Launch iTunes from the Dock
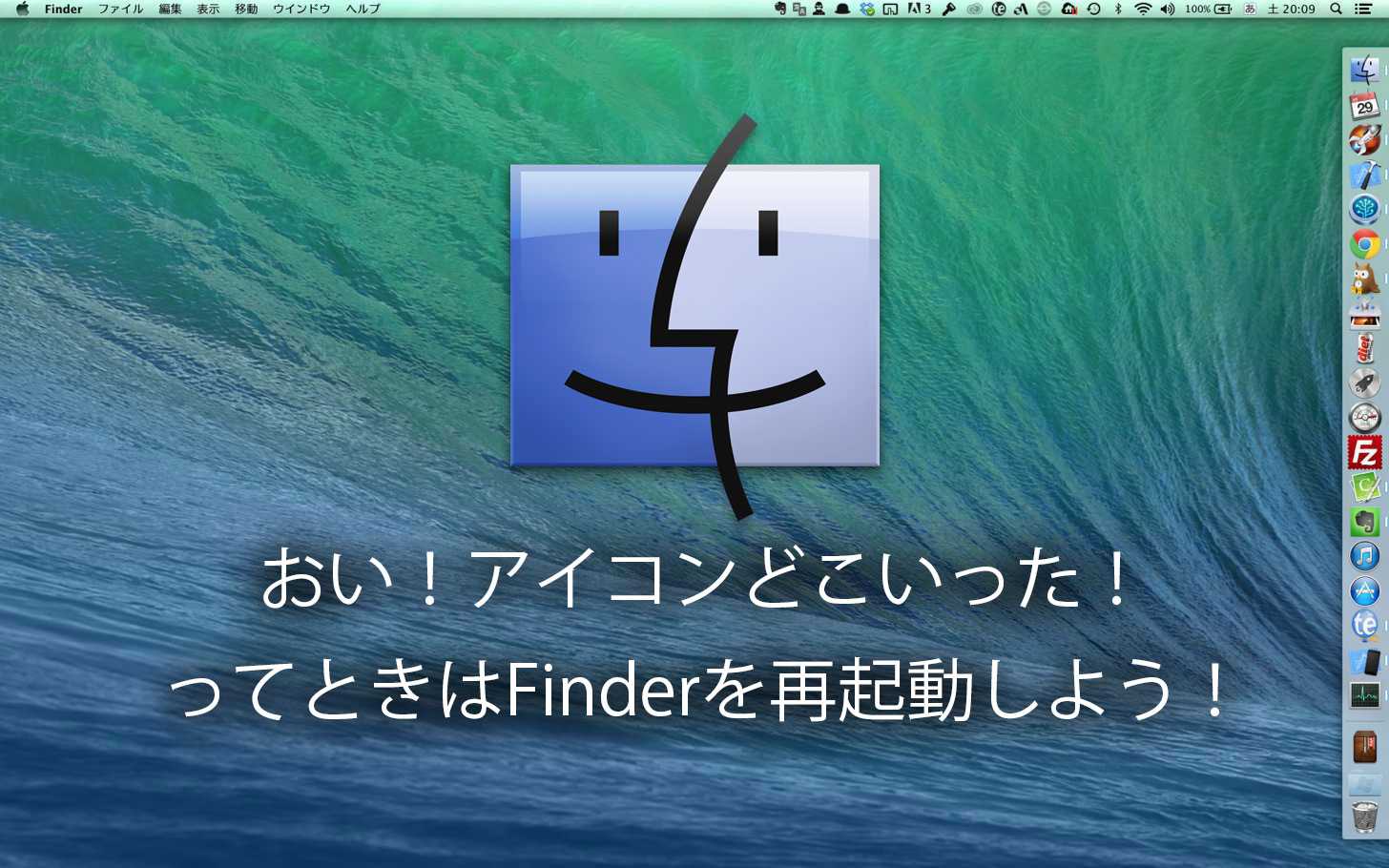Image resolution: width=1389 pixels, height=868 pixels. point(1364,556)
